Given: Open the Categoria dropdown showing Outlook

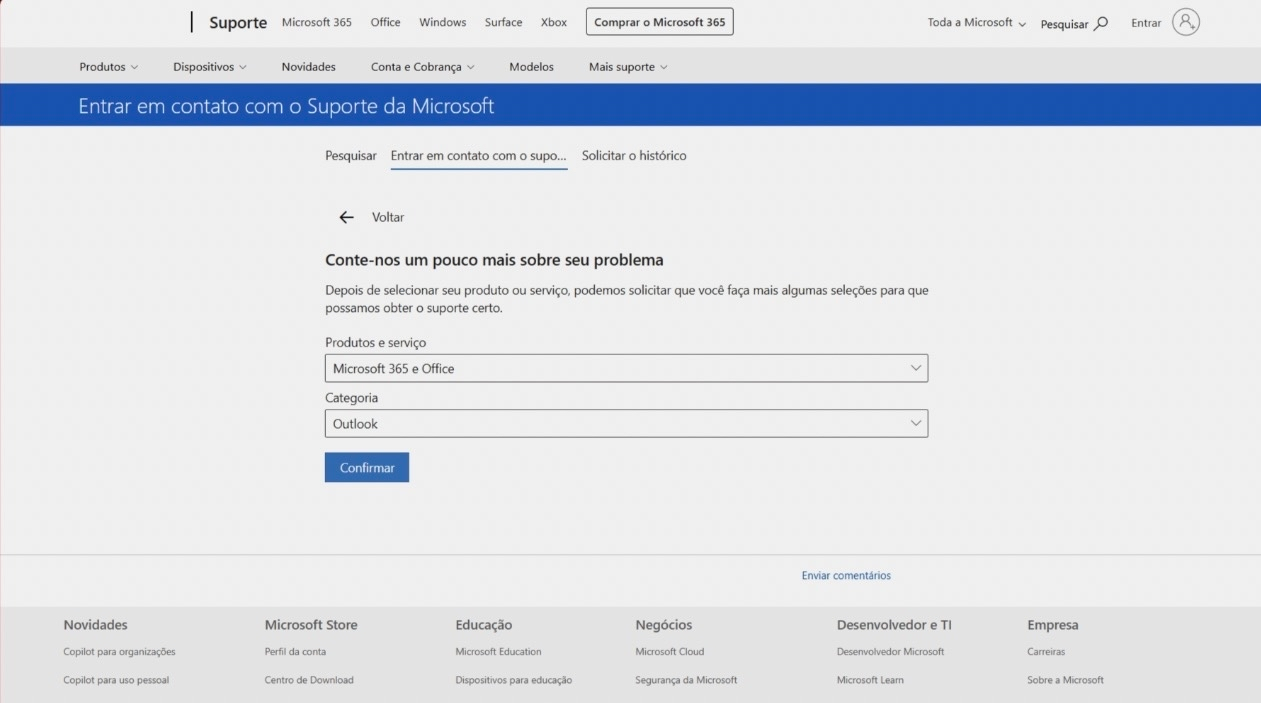Looking at the screenshot, I should 626,423.
